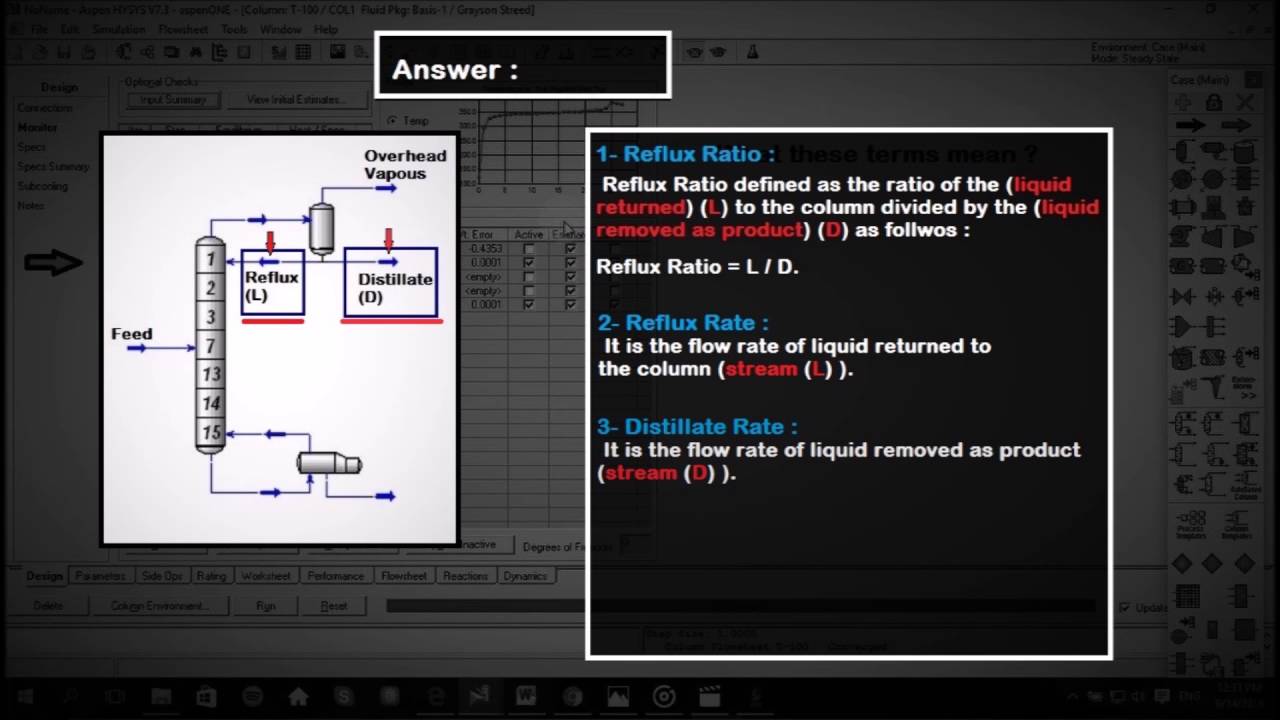Choose the Tee icon in object palette

coord(1214,326)
